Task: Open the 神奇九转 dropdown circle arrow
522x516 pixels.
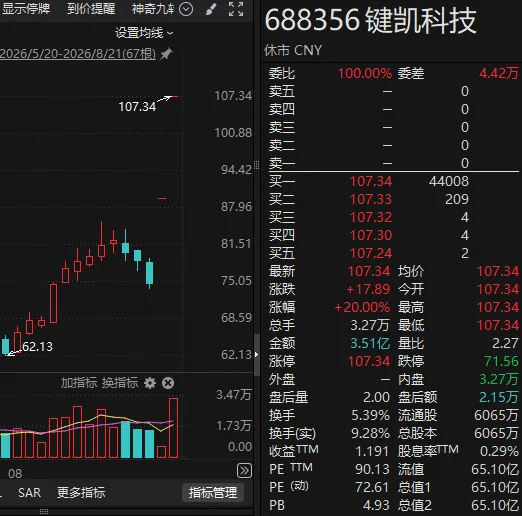Action: (186, 9)
